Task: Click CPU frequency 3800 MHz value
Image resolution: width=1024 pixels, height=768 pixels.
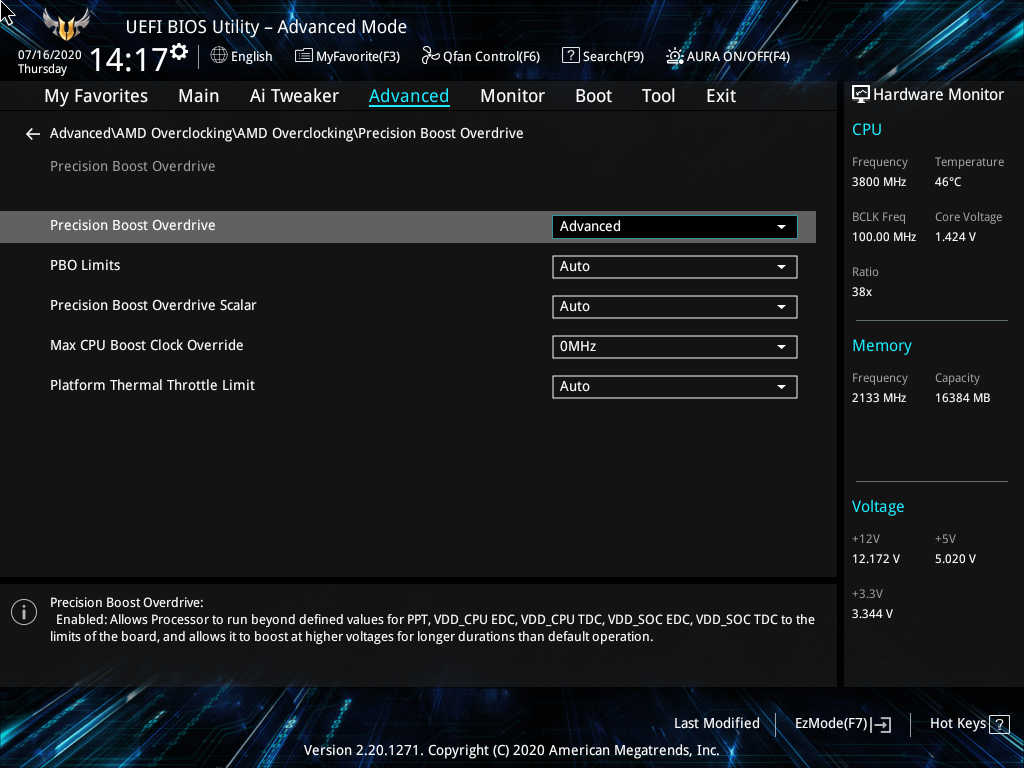Action: point(878,182)
